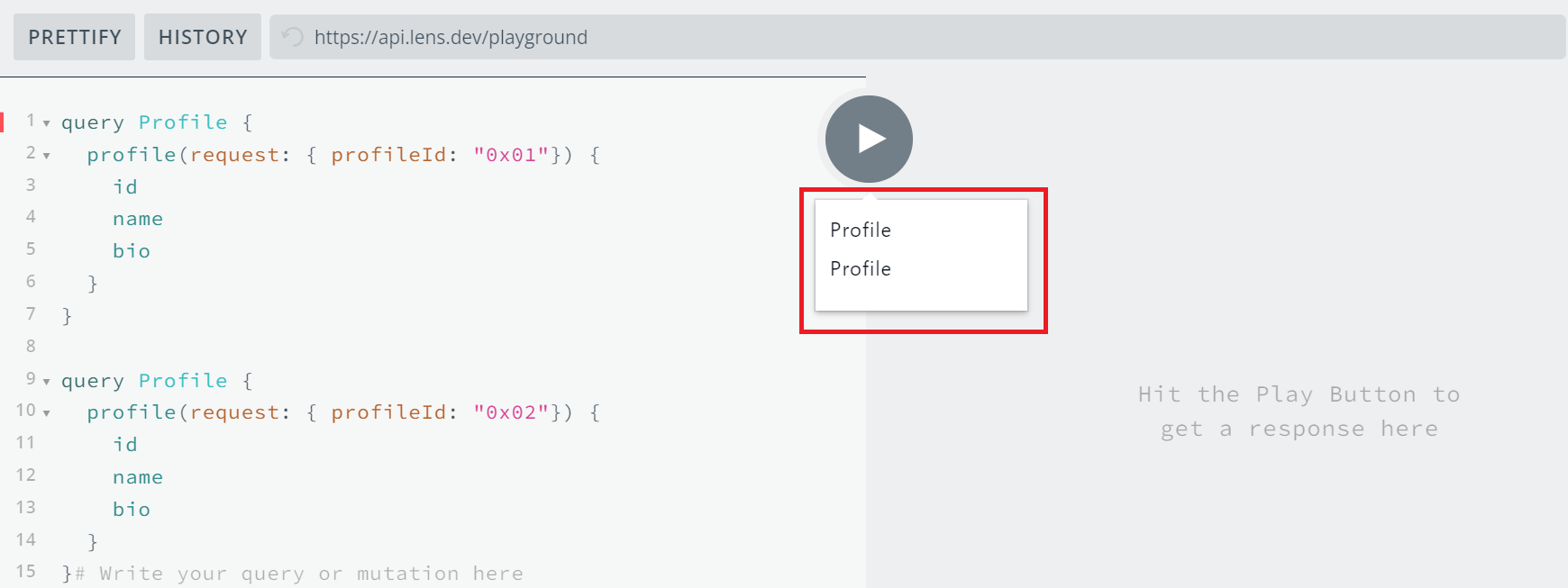Image resolution: width=1568 pixels, height=588 pixels.
Task: Click the "profileId" key on line 10
Action: click(388, 412)
